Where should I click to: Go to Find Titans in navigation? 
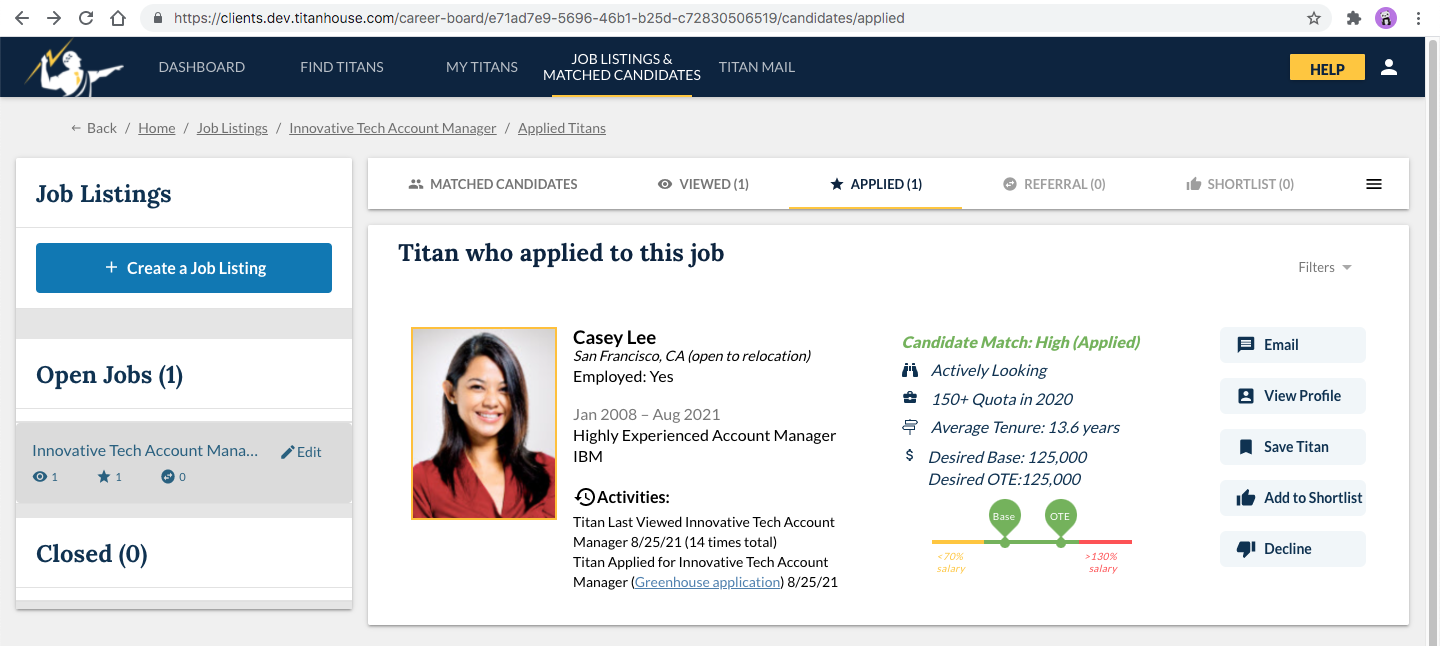point(341,67)
